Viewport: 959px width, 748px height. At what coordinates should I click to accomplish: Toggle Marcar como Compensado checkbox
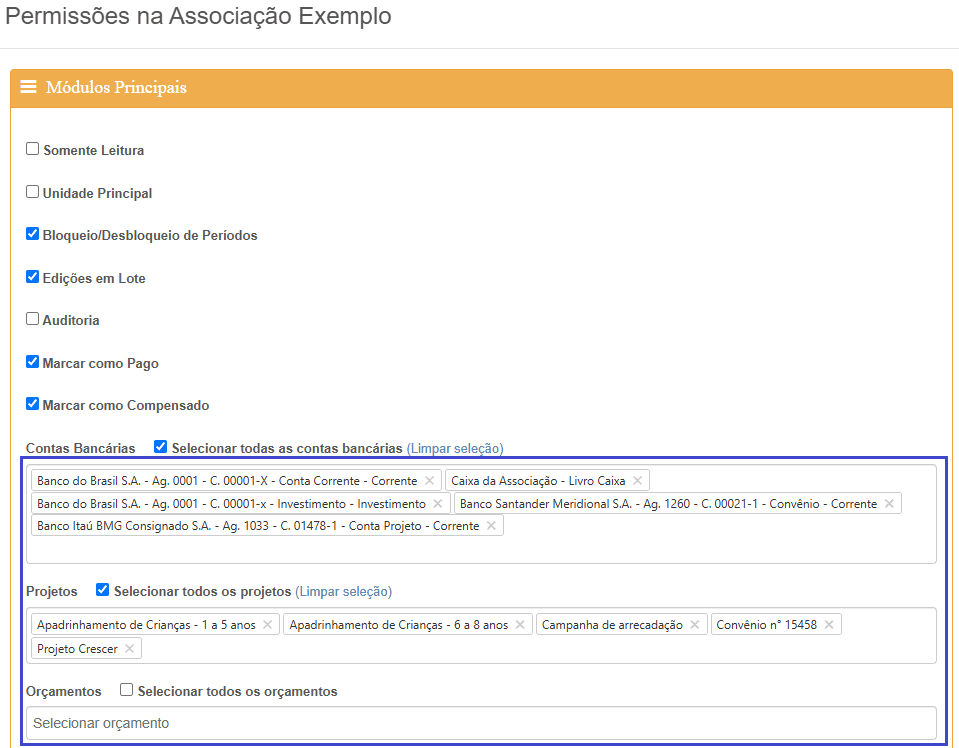coord(32,404)
